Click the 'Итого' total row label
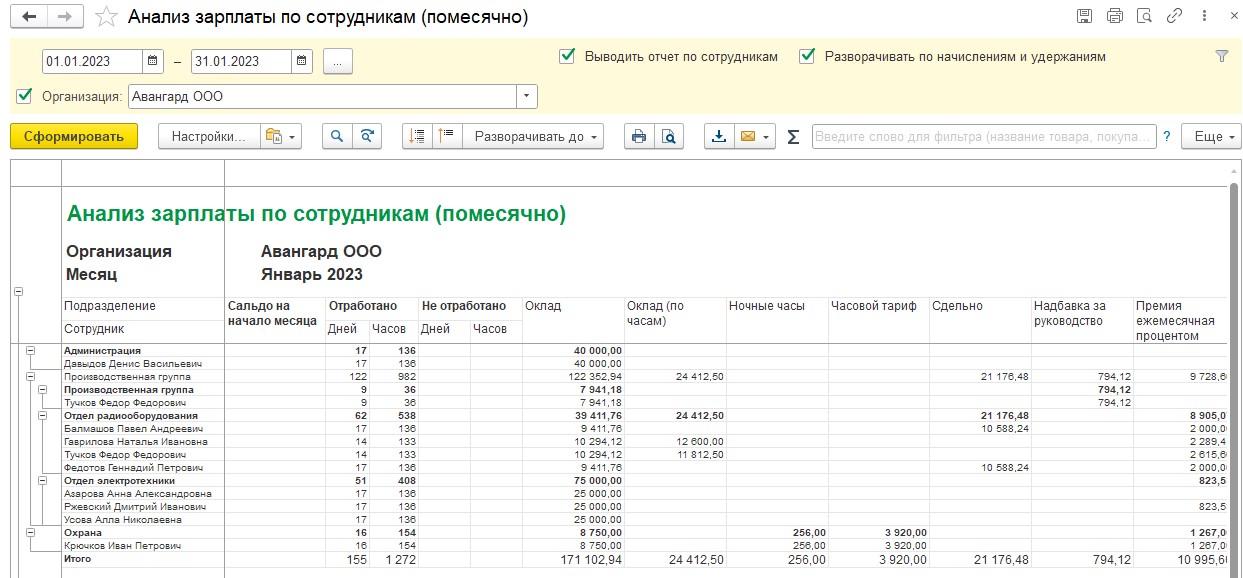 [77, 558]
